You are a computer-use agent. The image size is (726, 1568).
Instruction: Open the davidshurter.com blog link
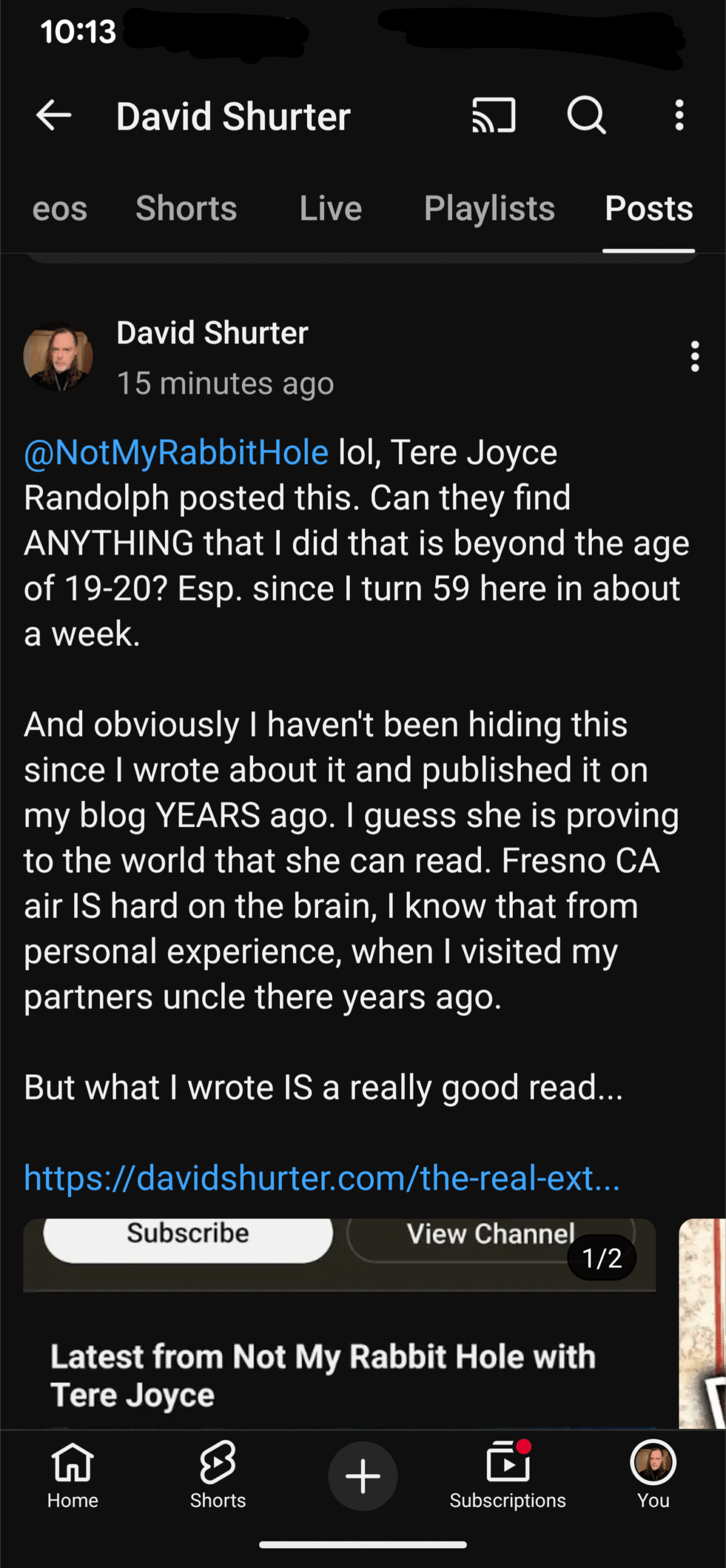pos(322,1178)
